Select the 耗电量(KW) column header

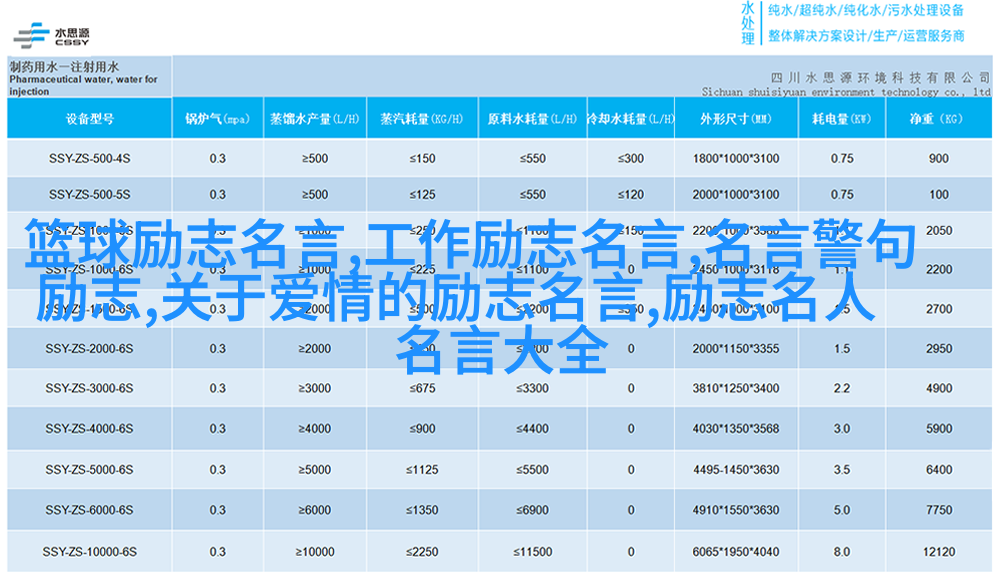[x=841, y=119]
